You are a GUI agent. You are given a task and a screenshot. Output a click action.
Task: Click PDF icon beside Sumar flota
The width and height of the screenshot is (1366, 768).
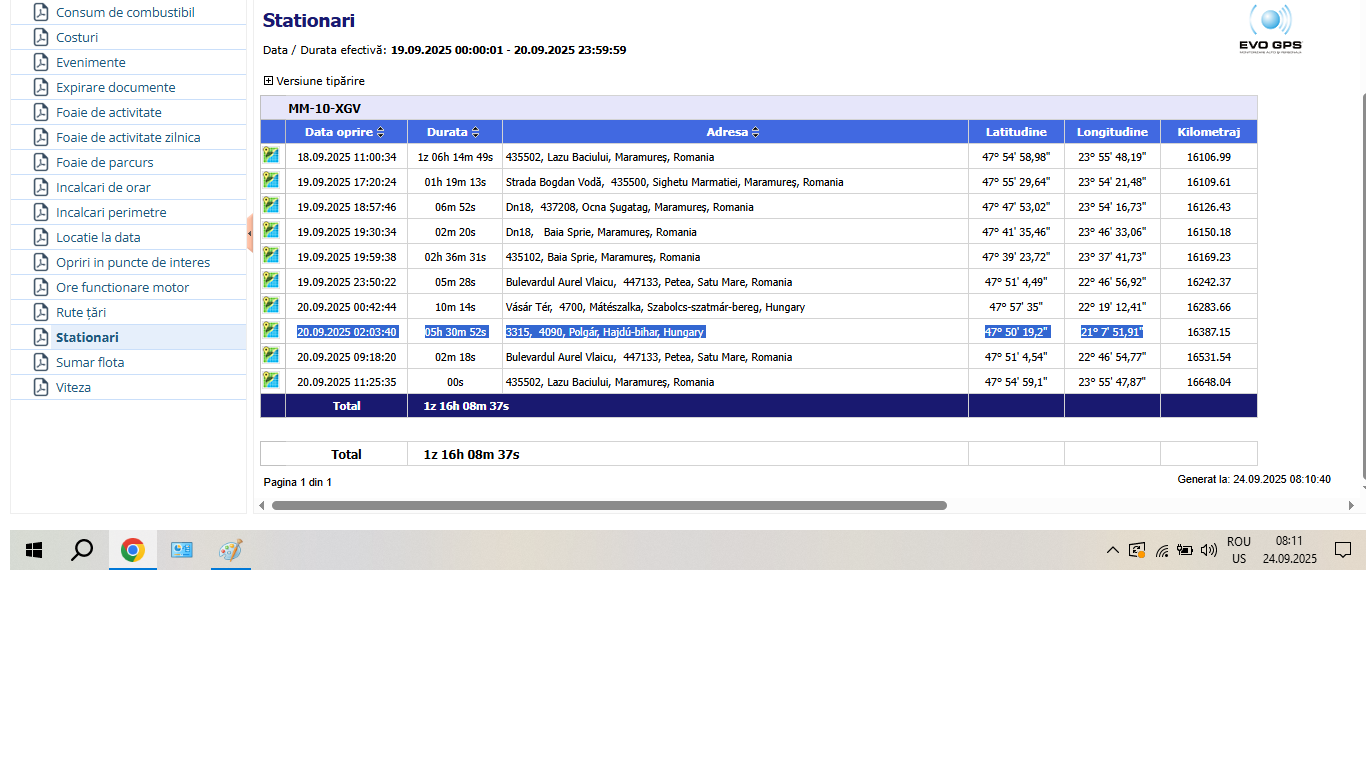[x=41, y=362]
